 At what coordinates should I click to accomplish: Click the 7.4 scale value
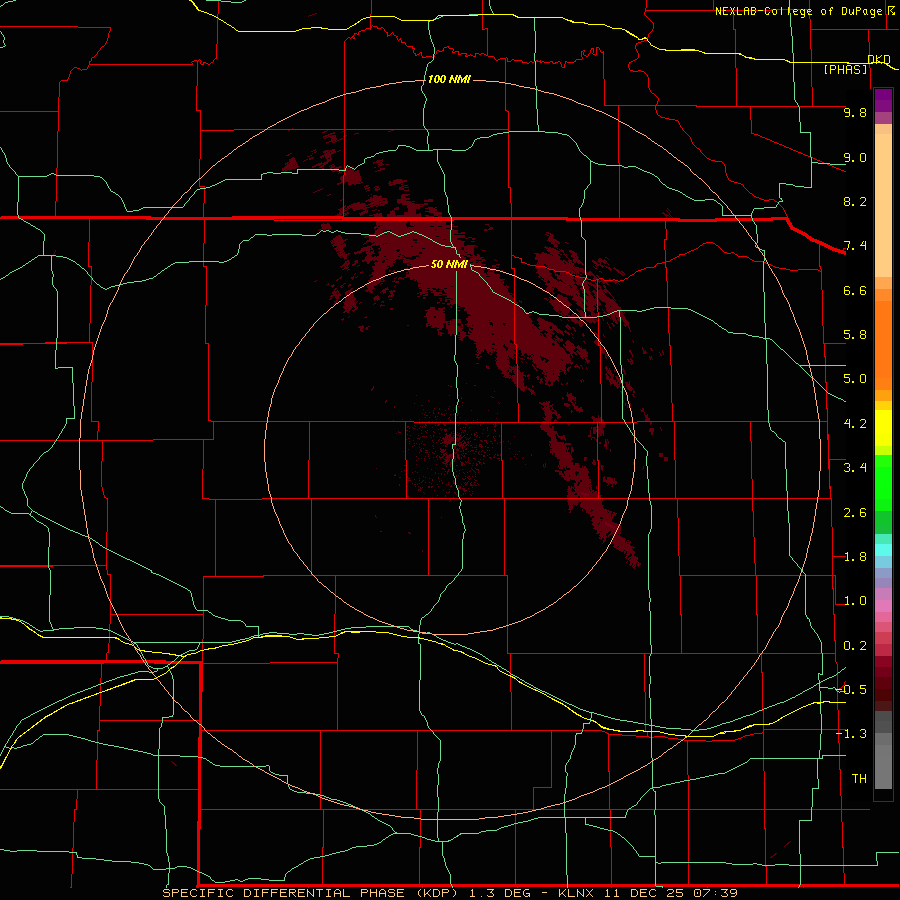tap(855, 246)
